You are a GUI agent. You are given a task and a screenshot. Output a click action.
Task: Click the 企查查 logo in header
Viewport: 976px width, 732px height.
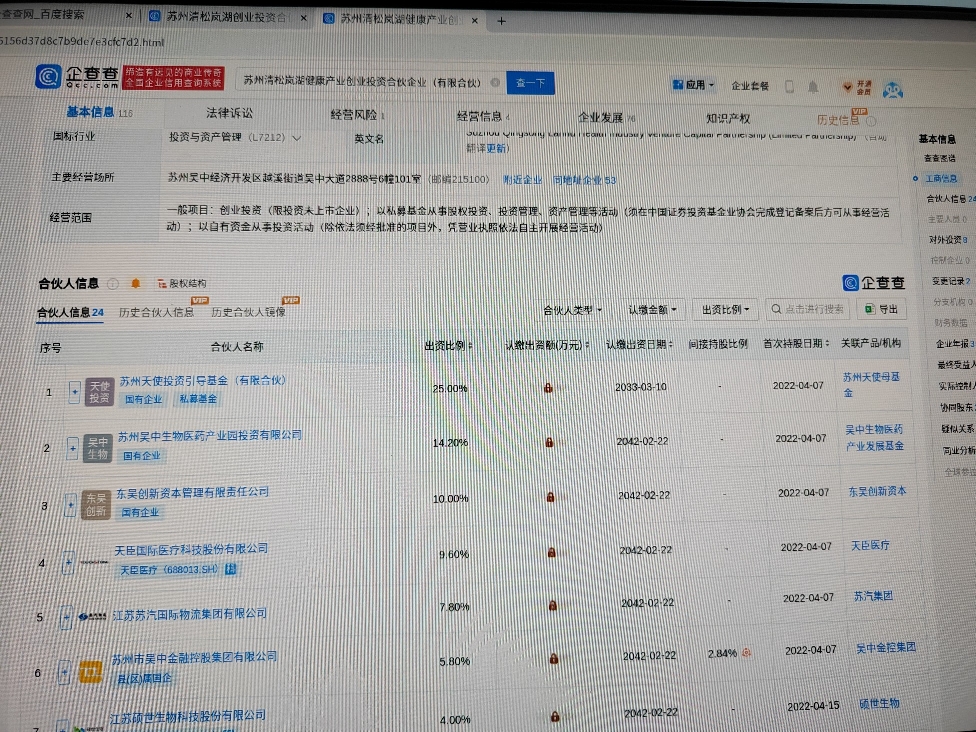[x=77, y=77]
